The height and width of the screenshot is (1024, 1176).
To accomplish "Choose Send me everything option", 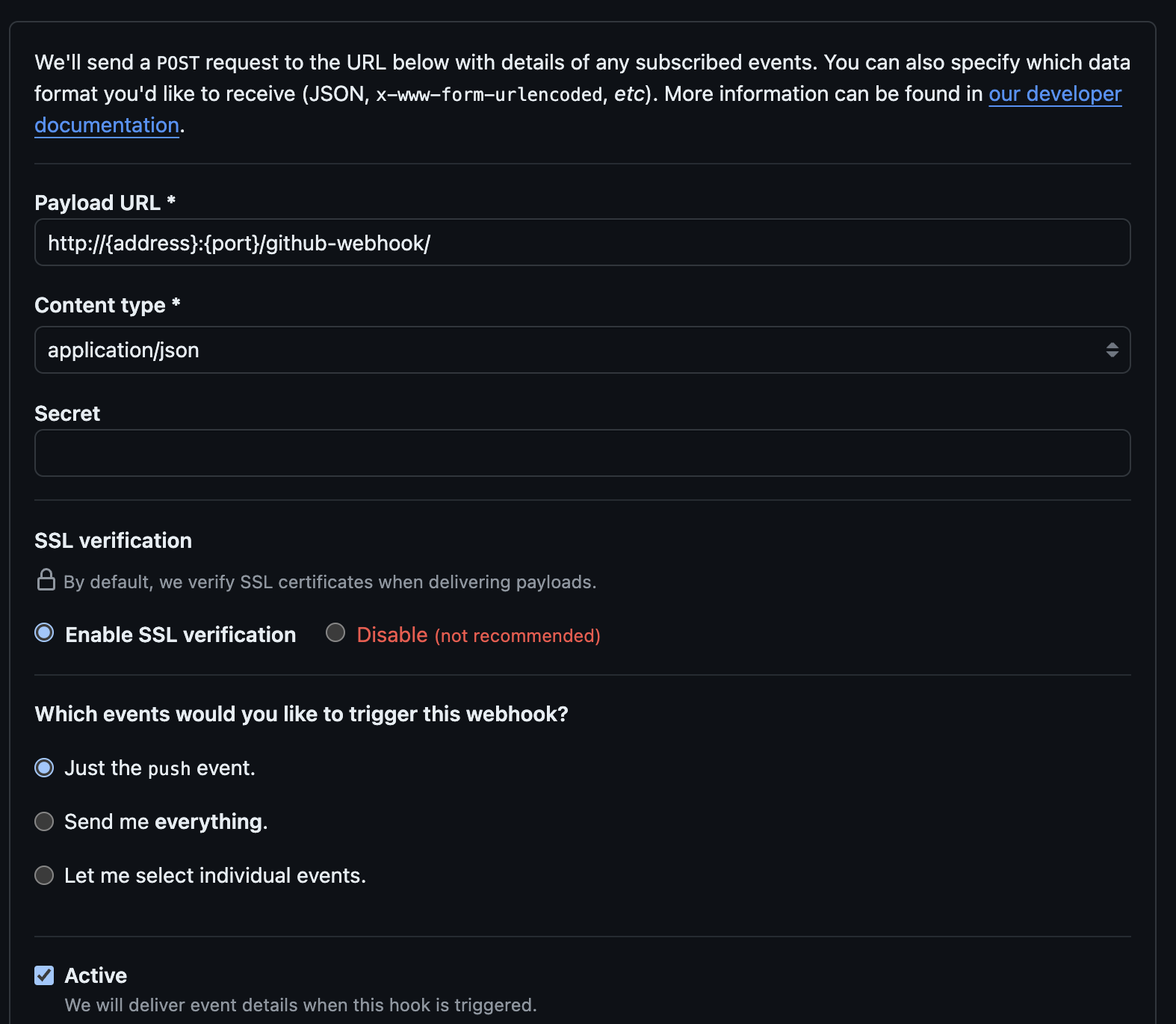I will pyautogui.click(x=45, y=821).
